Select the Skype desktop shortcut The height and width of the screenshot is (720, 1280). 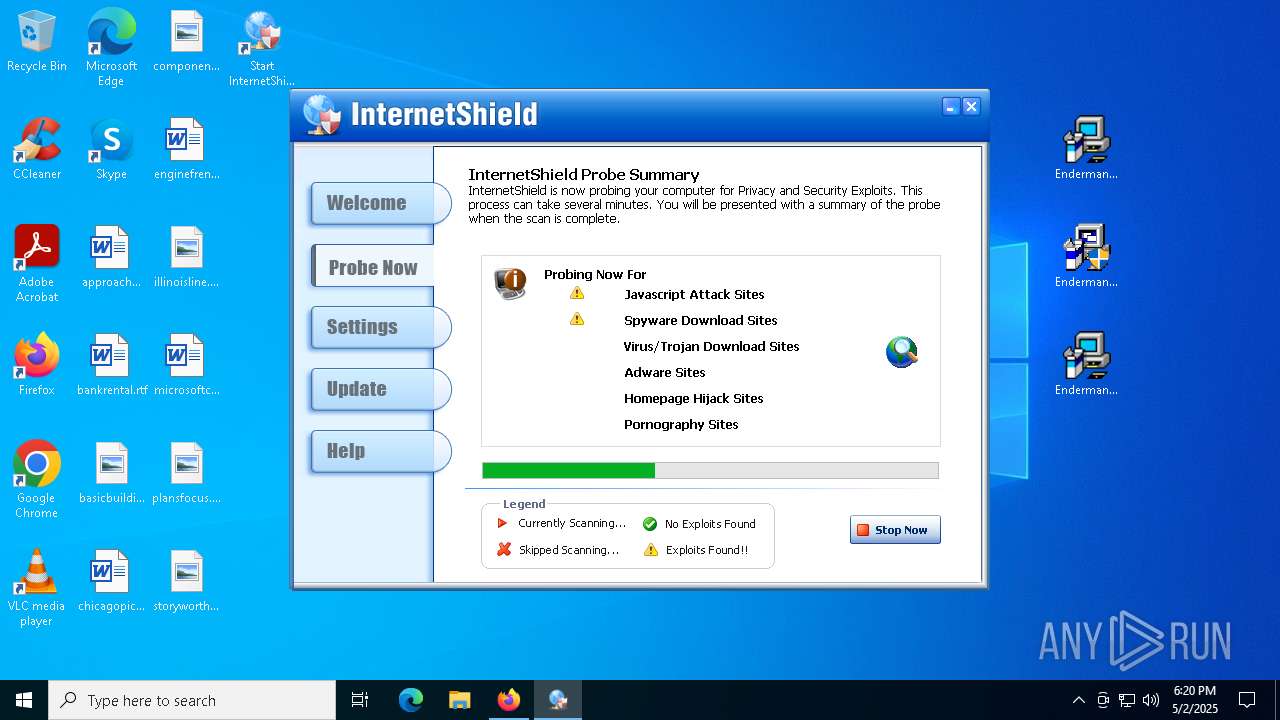tap(111, 150)
